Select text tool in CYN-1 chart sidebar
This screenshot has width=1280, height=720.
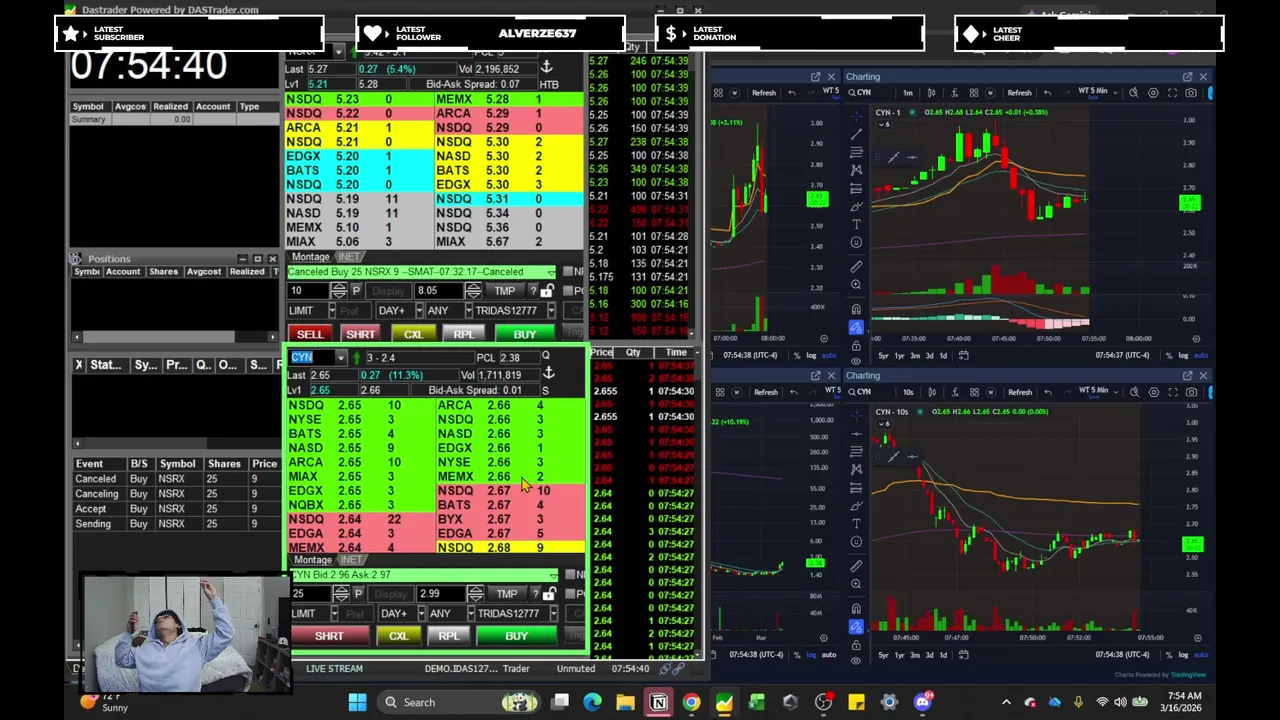click(x=856, y=225)
